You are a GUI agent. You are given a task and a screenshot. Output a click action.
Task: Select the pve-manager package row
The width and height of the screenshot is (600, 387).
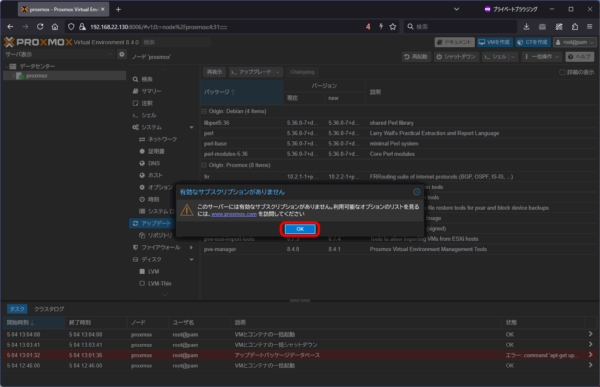pos(399,249)
